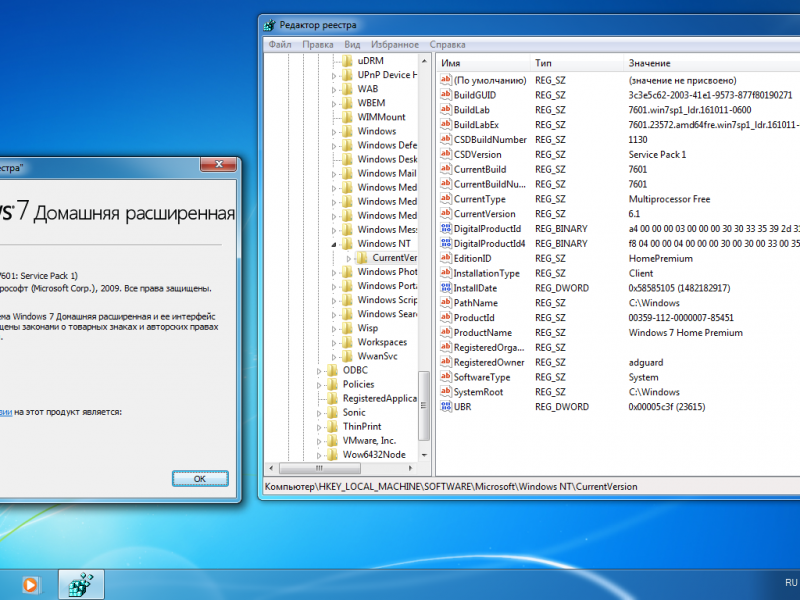Open the Файл menu in Registry Editor
This screenshot has width=800, height=600.
(280, 44)
